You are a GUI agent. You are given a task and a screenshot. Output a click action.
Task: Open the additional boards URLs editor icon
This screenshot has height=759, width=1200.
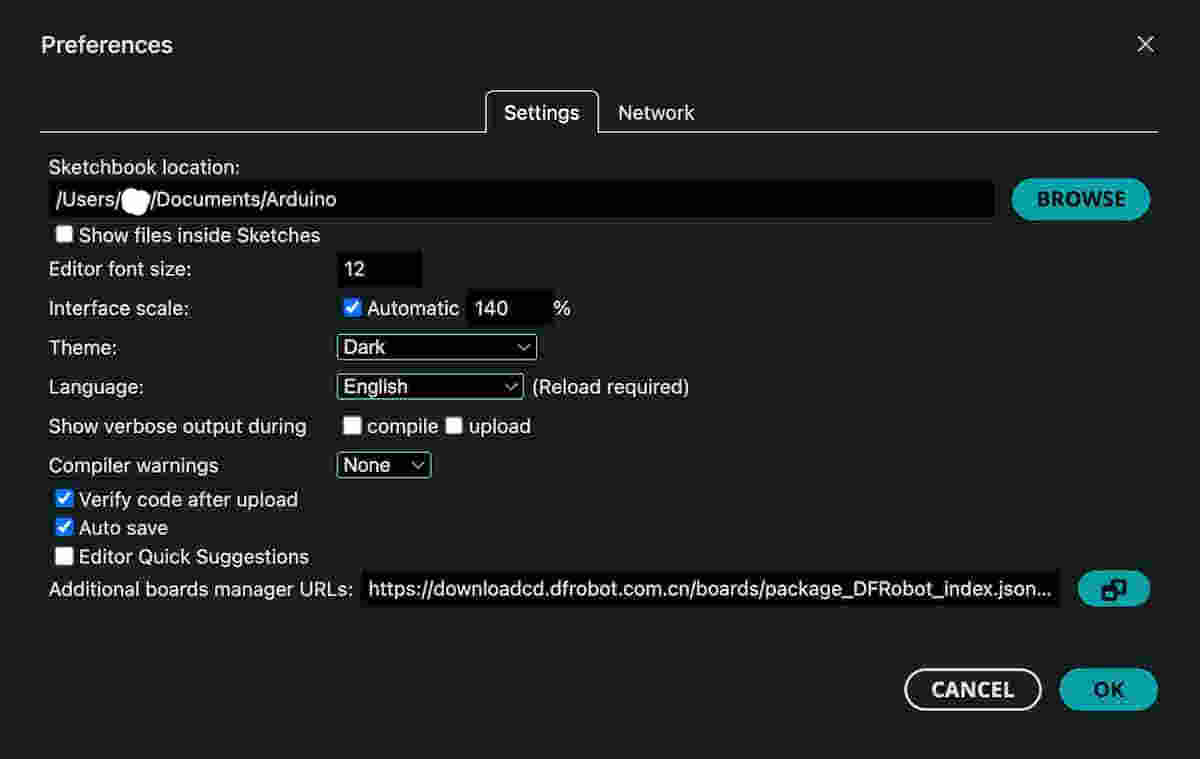coord(1114,589)
